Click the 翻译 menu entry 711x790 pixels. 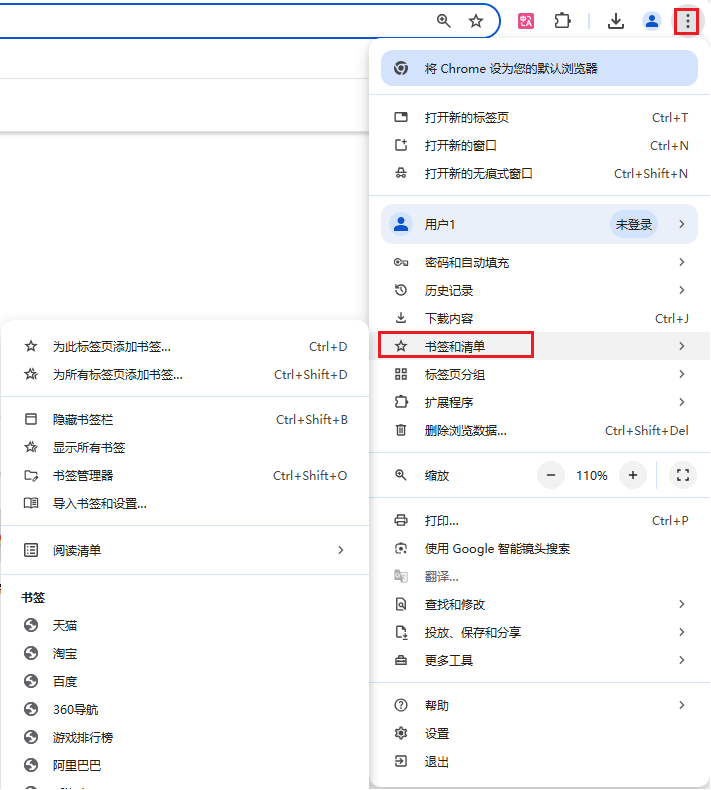(539, 576)
